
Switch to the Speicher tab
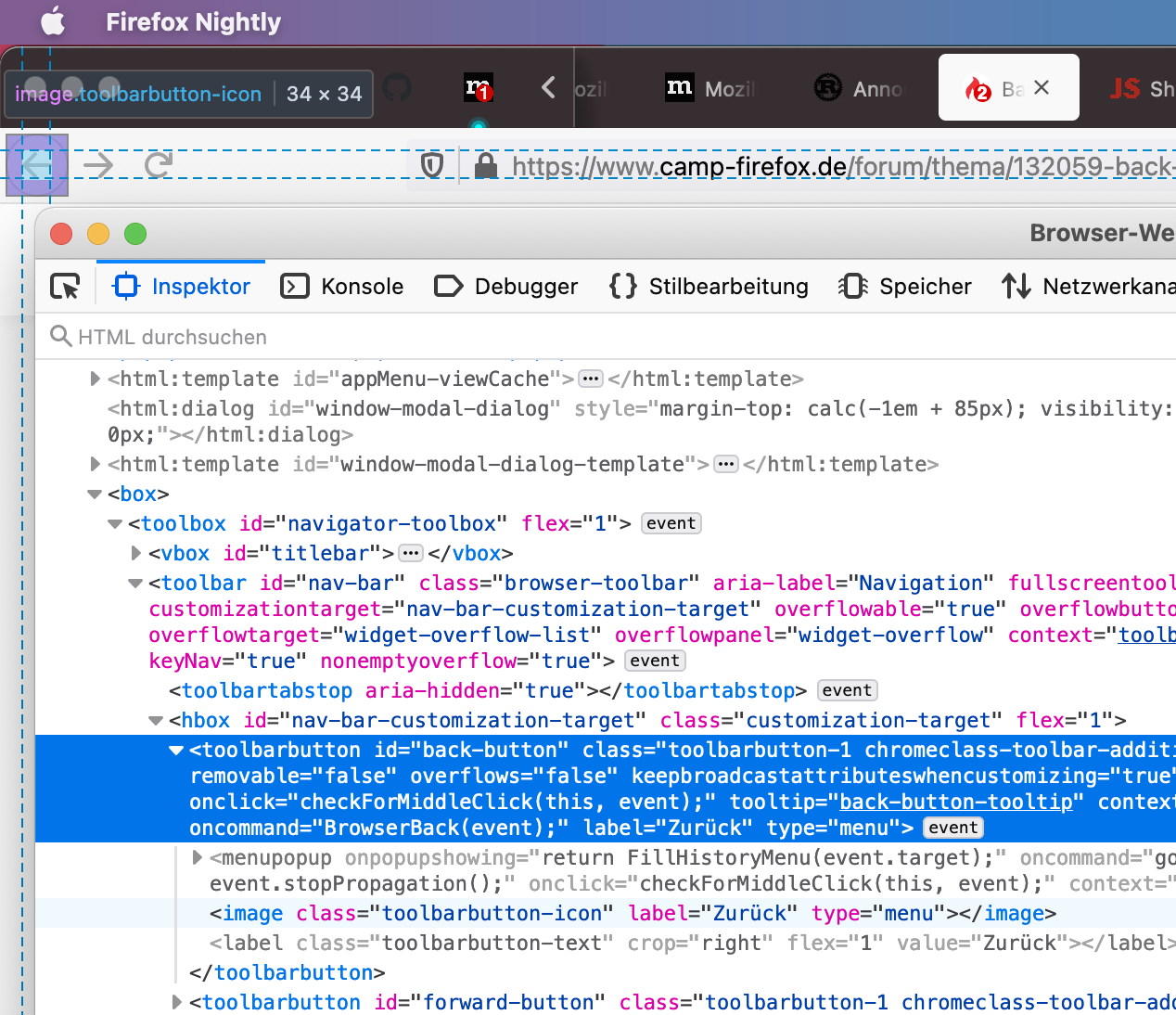point(905,287)
